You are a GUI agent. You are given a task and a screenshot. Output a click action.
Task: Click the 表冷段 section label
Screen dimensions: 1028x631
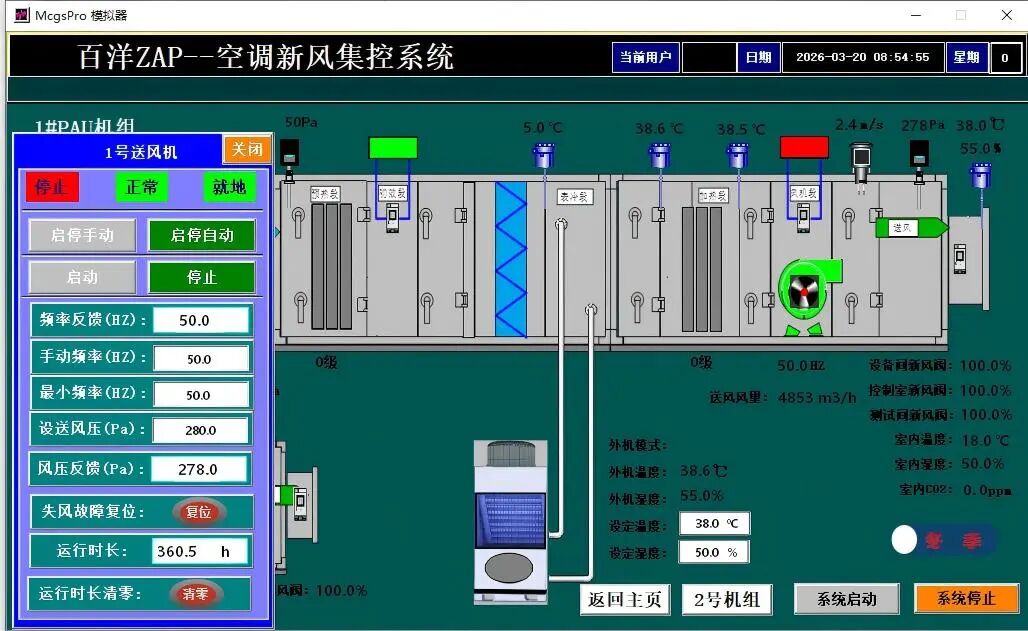575,196
